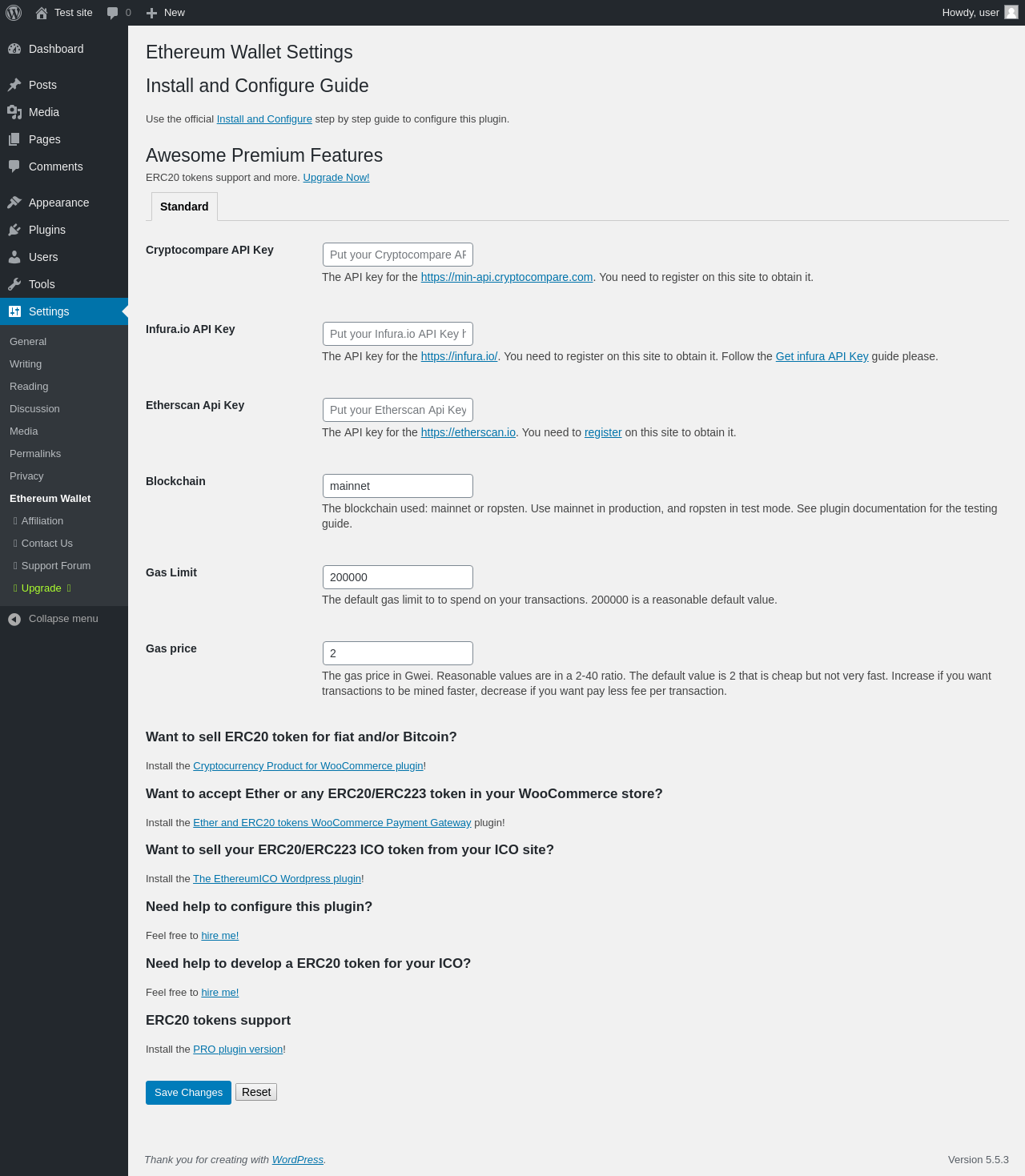Collapse the admin menu

tap(64, 619)
